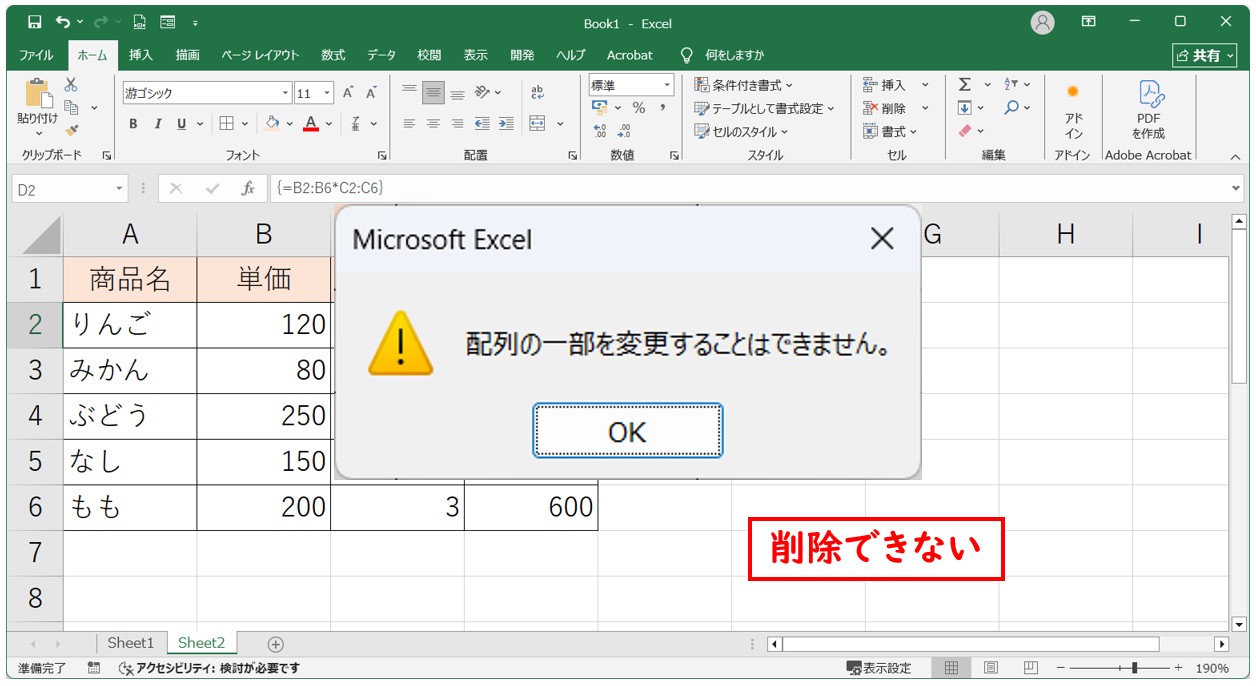Toggle Bold formatting

click(133, 124)
